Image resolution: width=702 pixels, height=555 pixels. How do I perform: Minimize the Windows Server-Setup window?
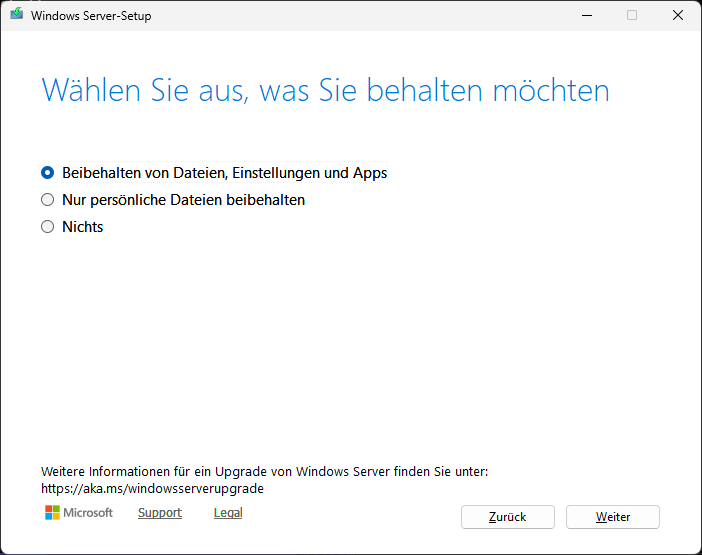point(587,15)
